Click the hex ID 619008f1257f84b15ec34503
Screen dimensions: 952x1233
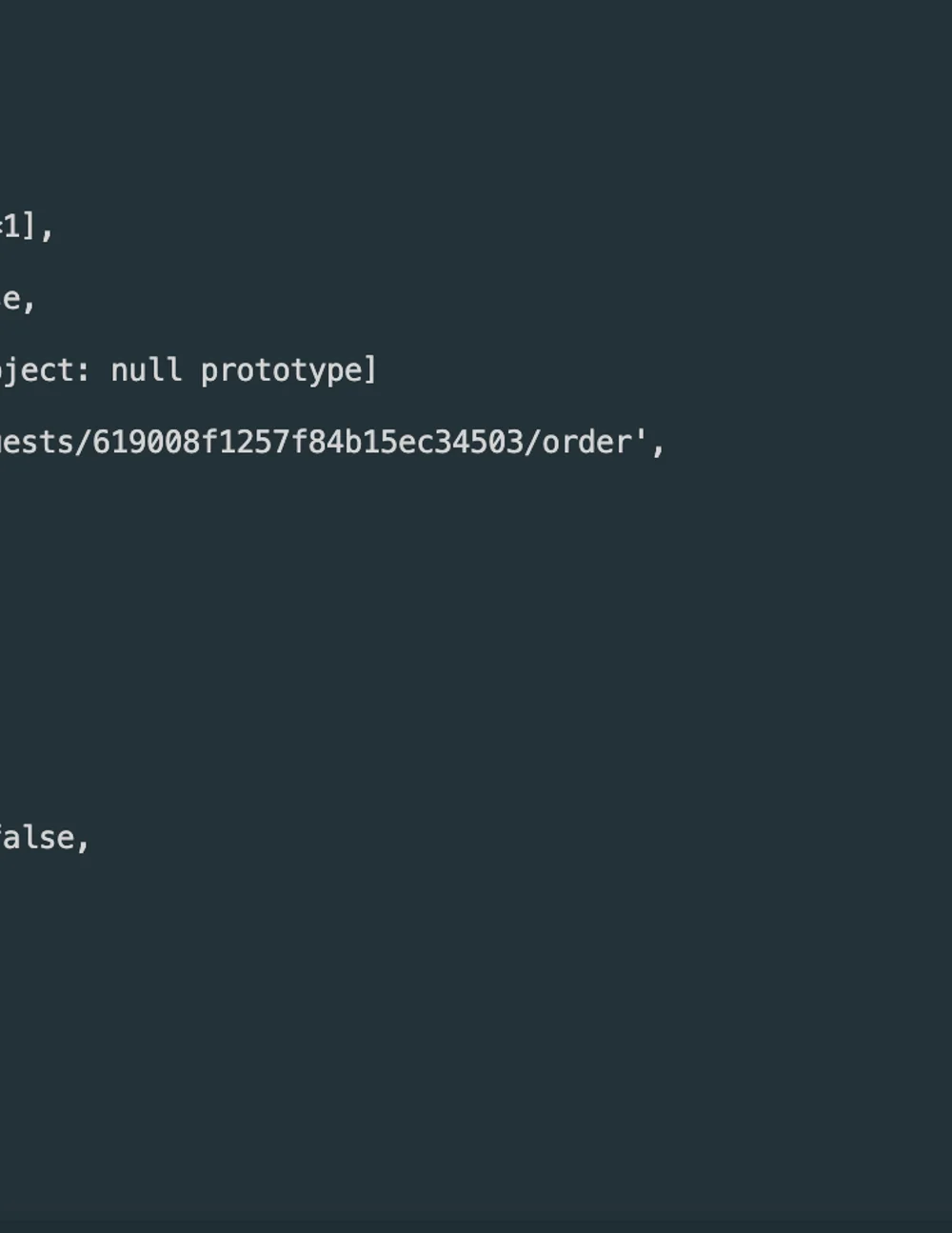click(308, 442)
